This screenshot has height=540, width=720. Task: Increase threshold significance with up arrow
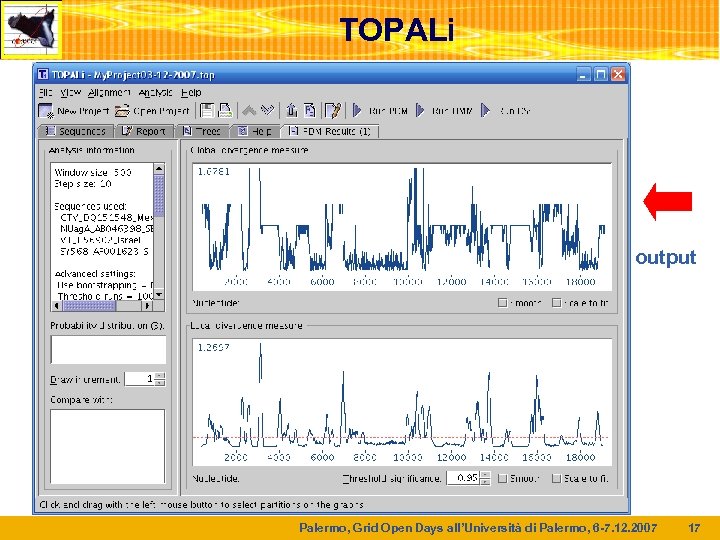point(485,475)
